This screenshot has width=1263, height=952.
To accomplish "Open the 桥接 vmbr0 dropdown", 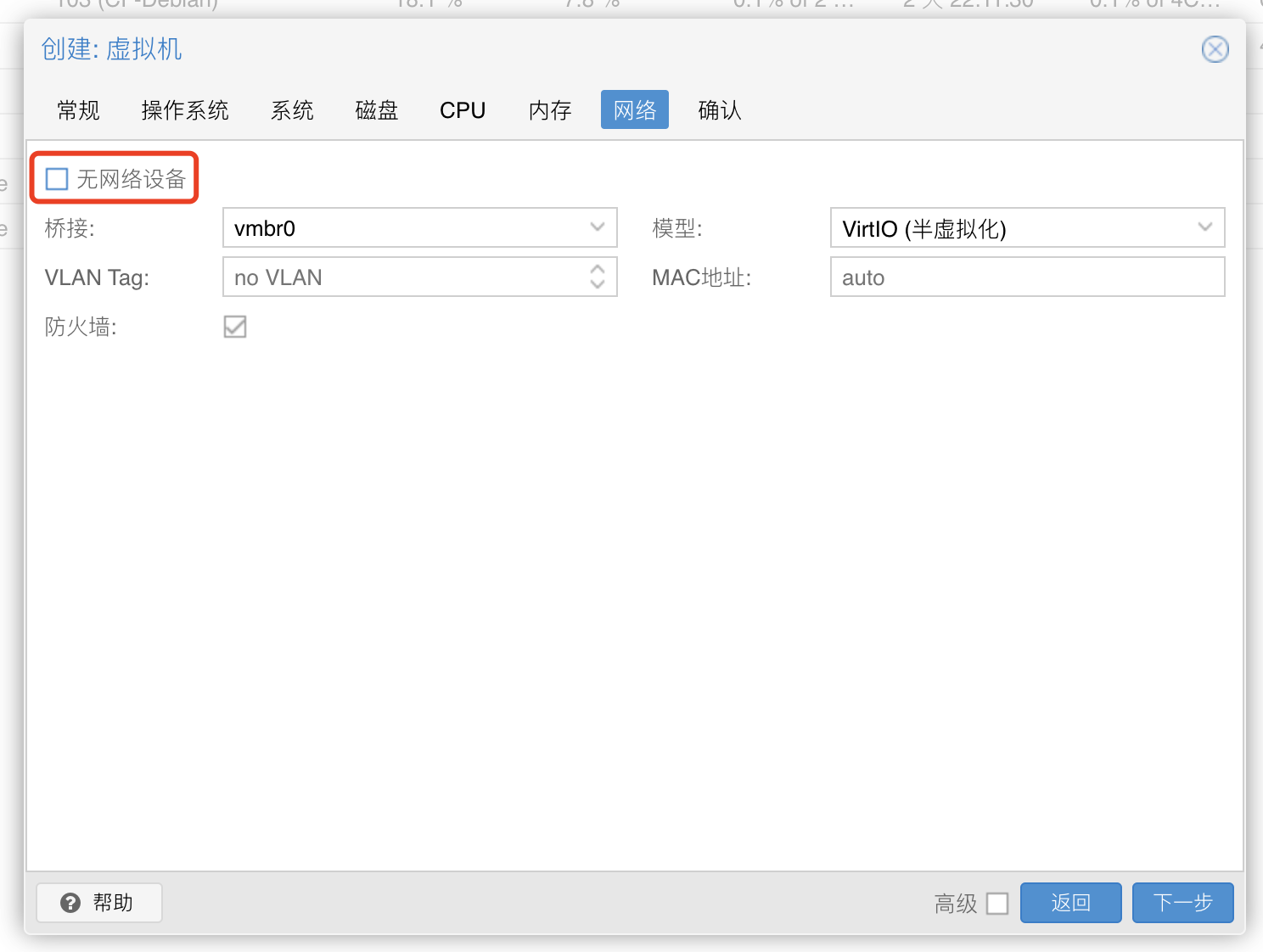I will tap(598, 227).
